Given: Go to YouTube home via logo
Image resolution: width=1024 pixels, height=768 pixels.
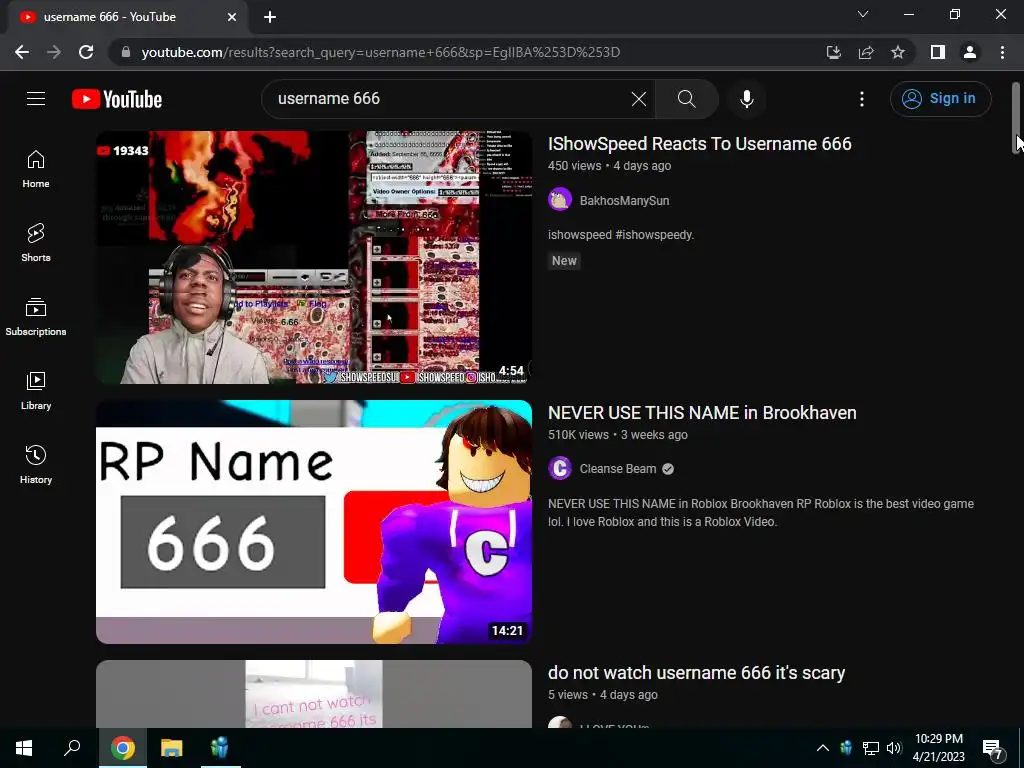Looking at the screenshot, I should (117, 99).
